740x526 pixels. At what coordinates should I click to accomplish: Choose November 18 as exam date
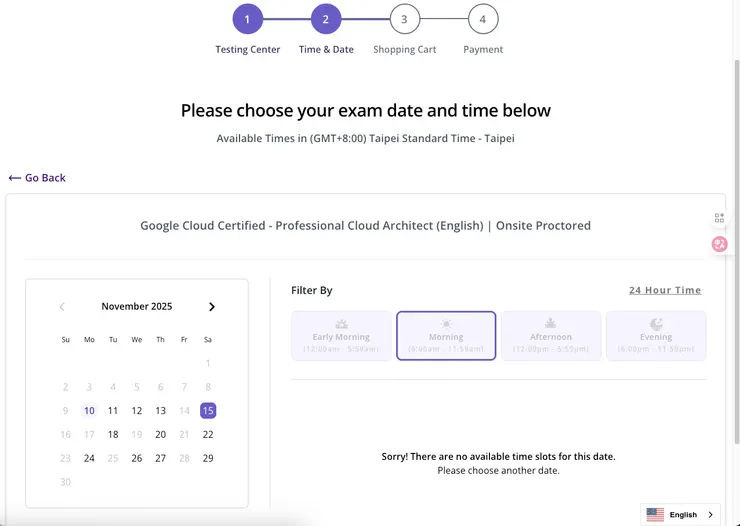113,434
